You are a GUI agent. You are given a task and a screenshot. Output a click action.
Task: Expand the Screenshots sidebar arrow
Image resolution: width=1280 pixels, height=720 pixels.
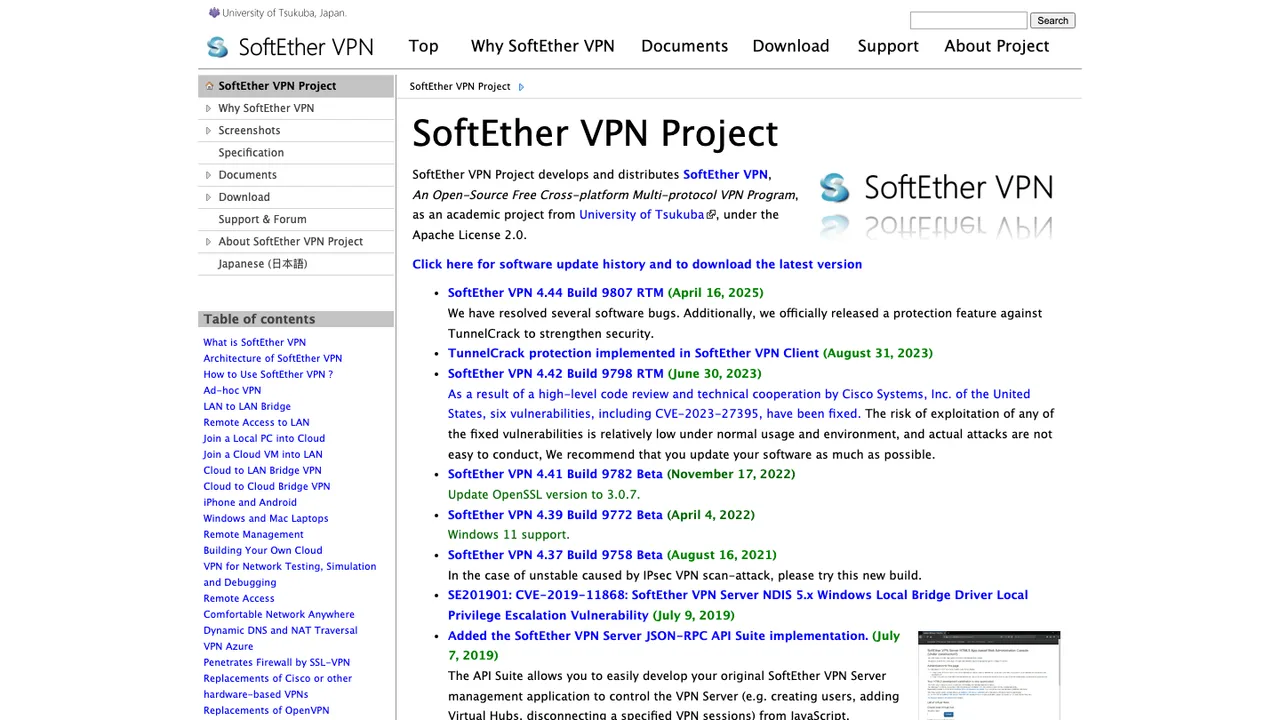click(x=208, y=130)
